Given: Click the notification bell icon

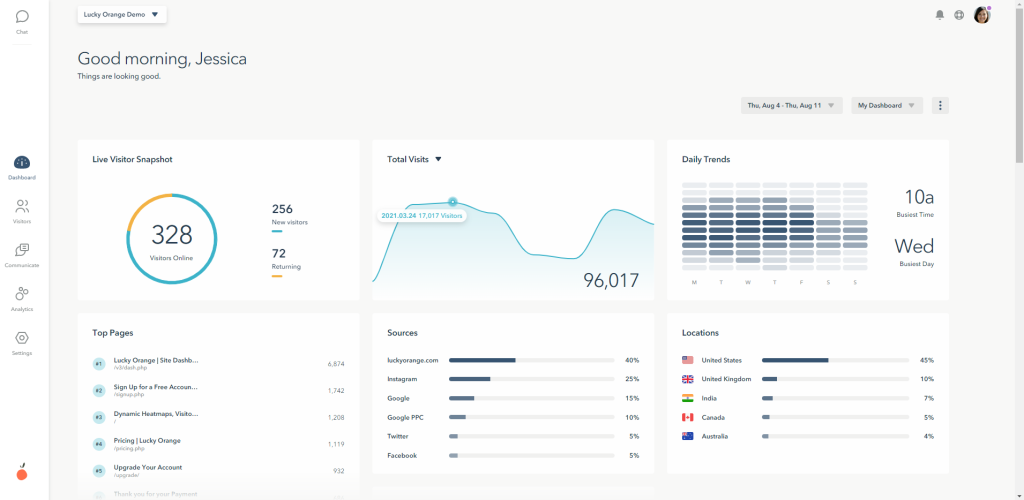Looking at the screenshot, I should [940, 15].
